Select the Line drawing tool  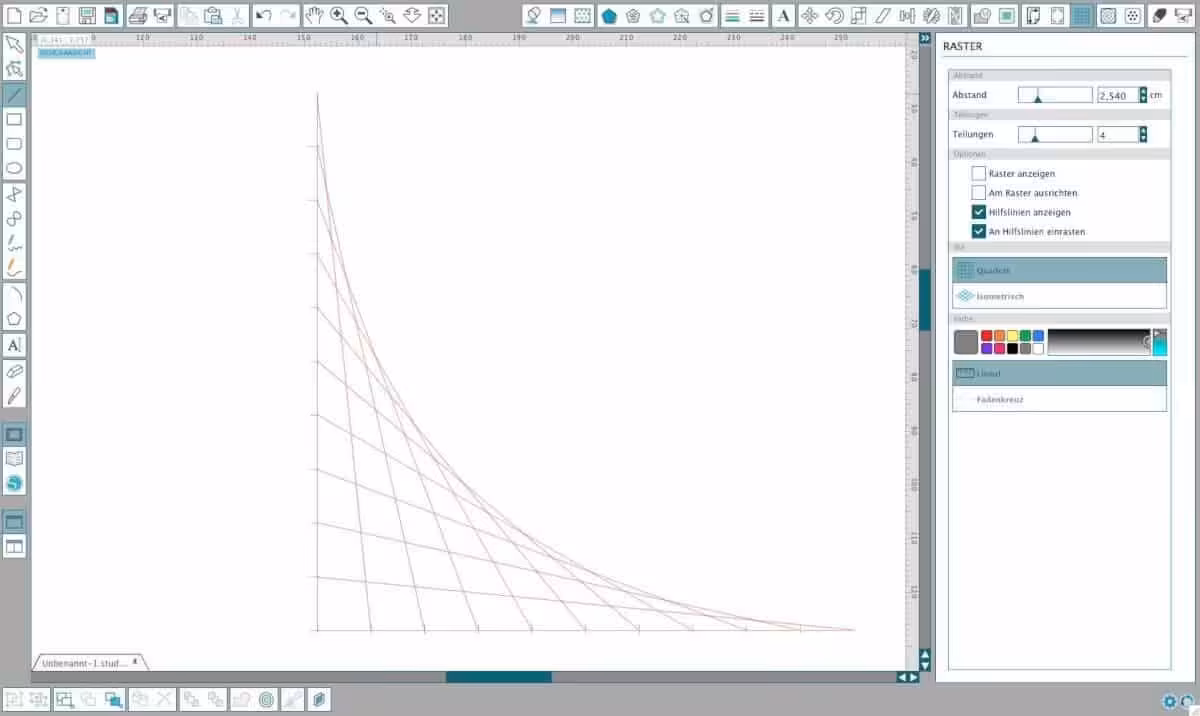14,95
